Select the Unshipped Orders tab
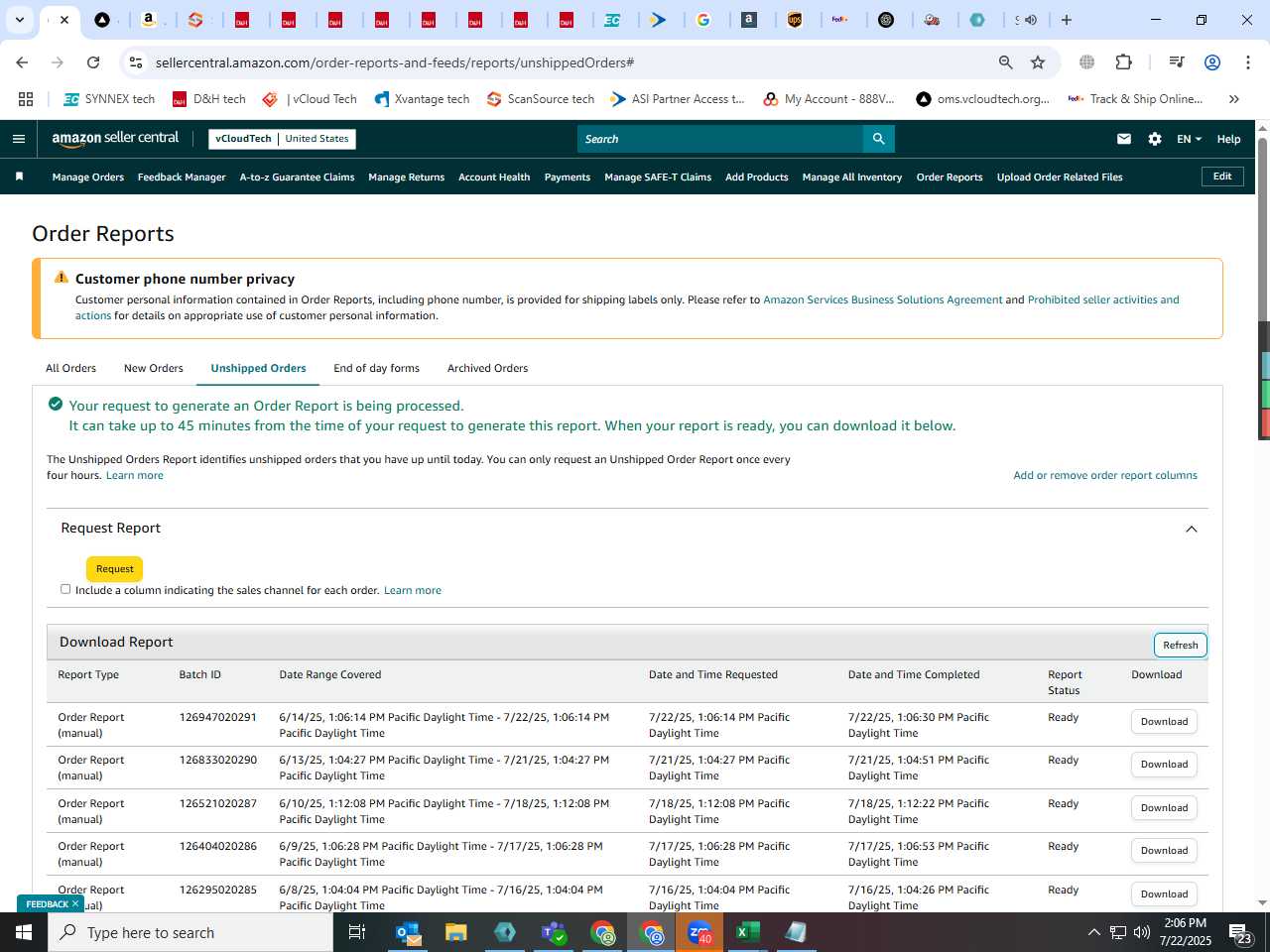1270x952 pixels. click(x=258, y=368)
